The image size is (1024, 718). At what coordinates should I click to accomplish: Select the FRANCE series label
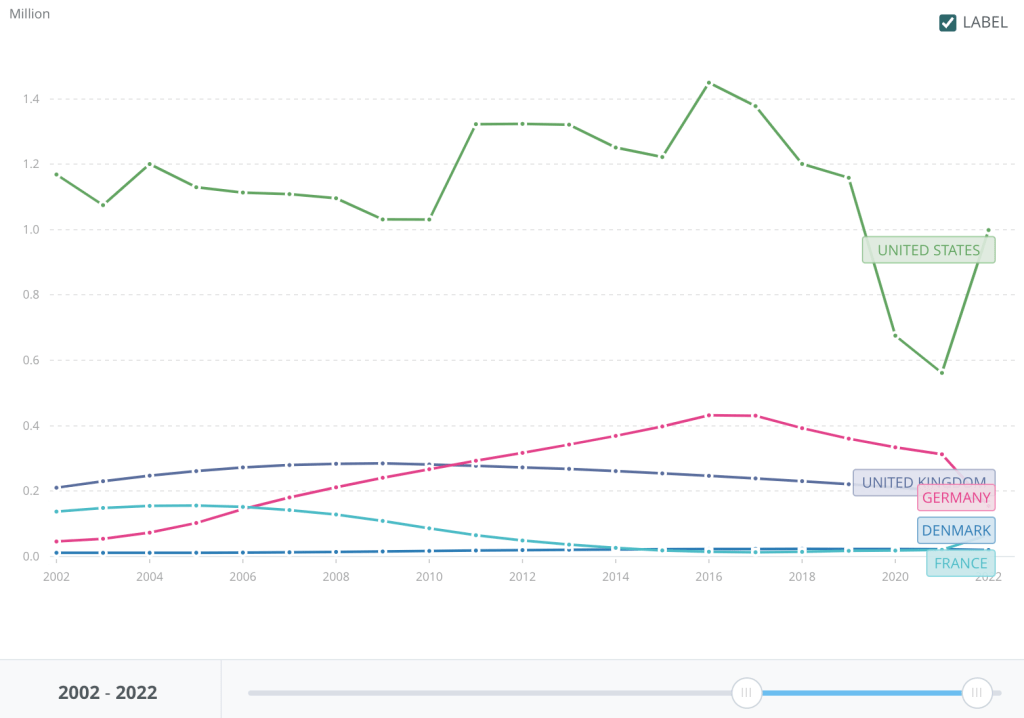pyautogui.click(x=960, y=563)
